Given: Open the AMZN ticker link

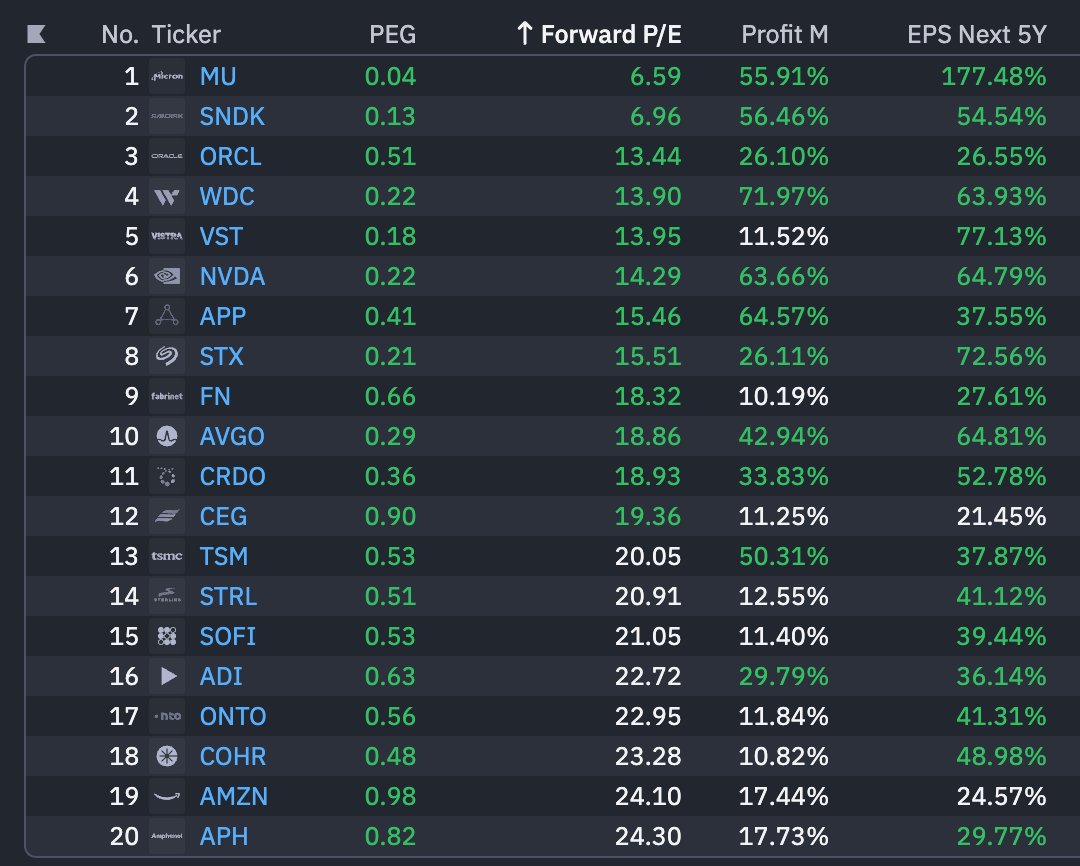Looking at the screenshot, I should coord(233,796).
